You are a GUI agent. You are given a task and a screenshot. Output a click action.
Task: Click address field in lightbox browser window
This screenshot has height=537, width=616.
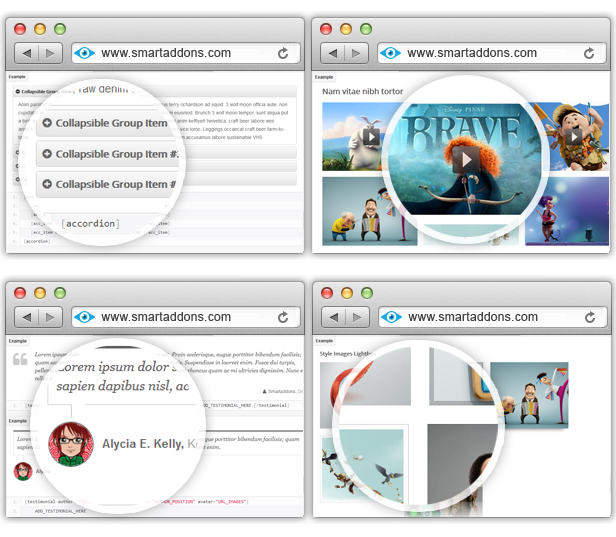tap(493, 317)
